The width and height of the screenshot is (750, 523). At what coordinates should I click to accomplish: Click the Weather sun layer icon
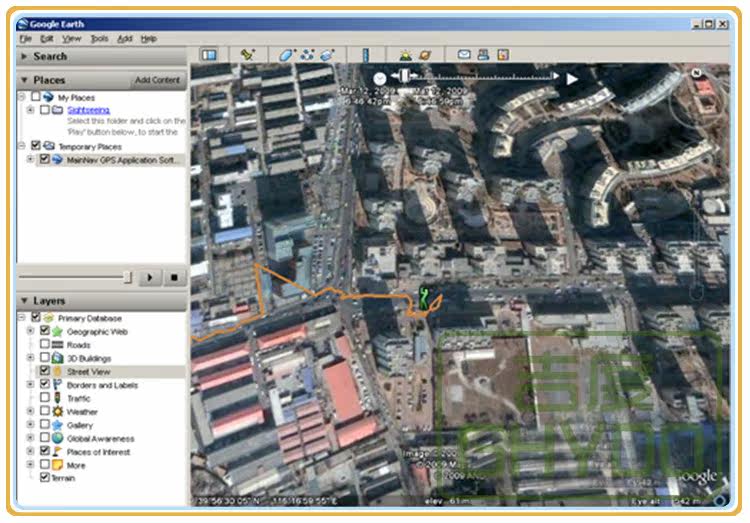click(57, 411)
